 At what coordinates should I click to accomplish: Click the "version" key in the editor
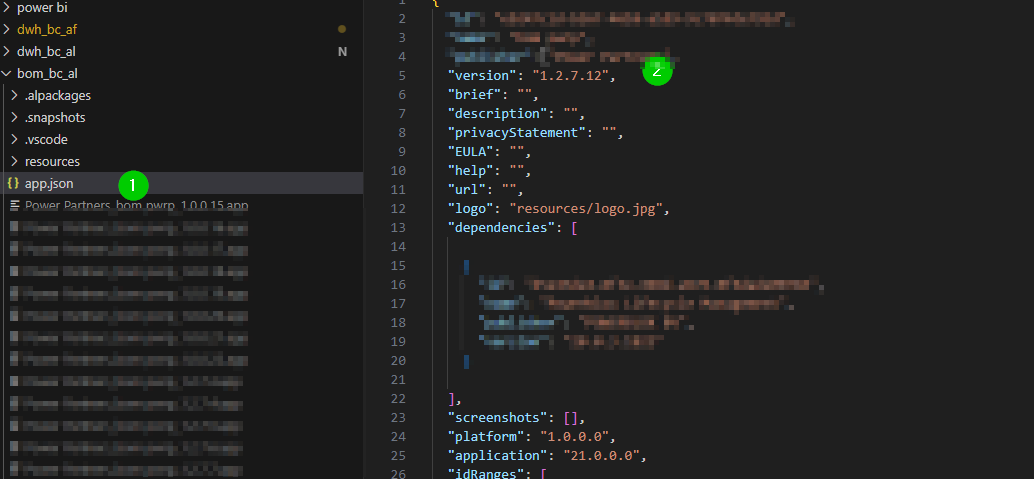[x=482, y=75]
